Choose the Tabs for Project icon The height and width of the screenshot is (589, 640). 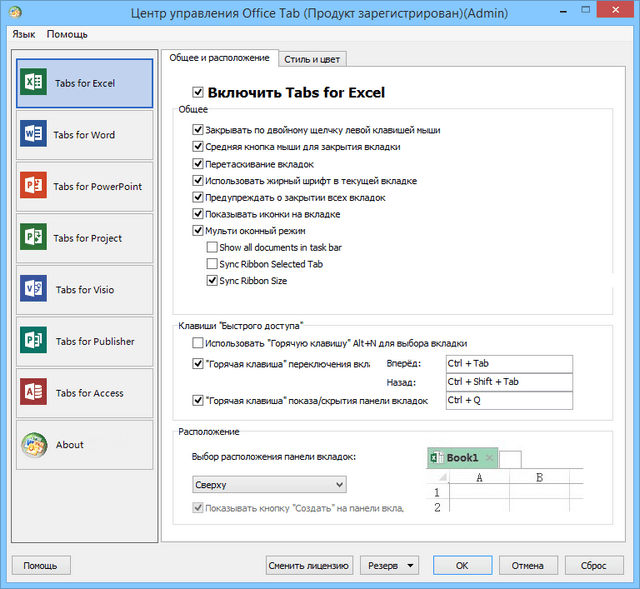[34, 238]
